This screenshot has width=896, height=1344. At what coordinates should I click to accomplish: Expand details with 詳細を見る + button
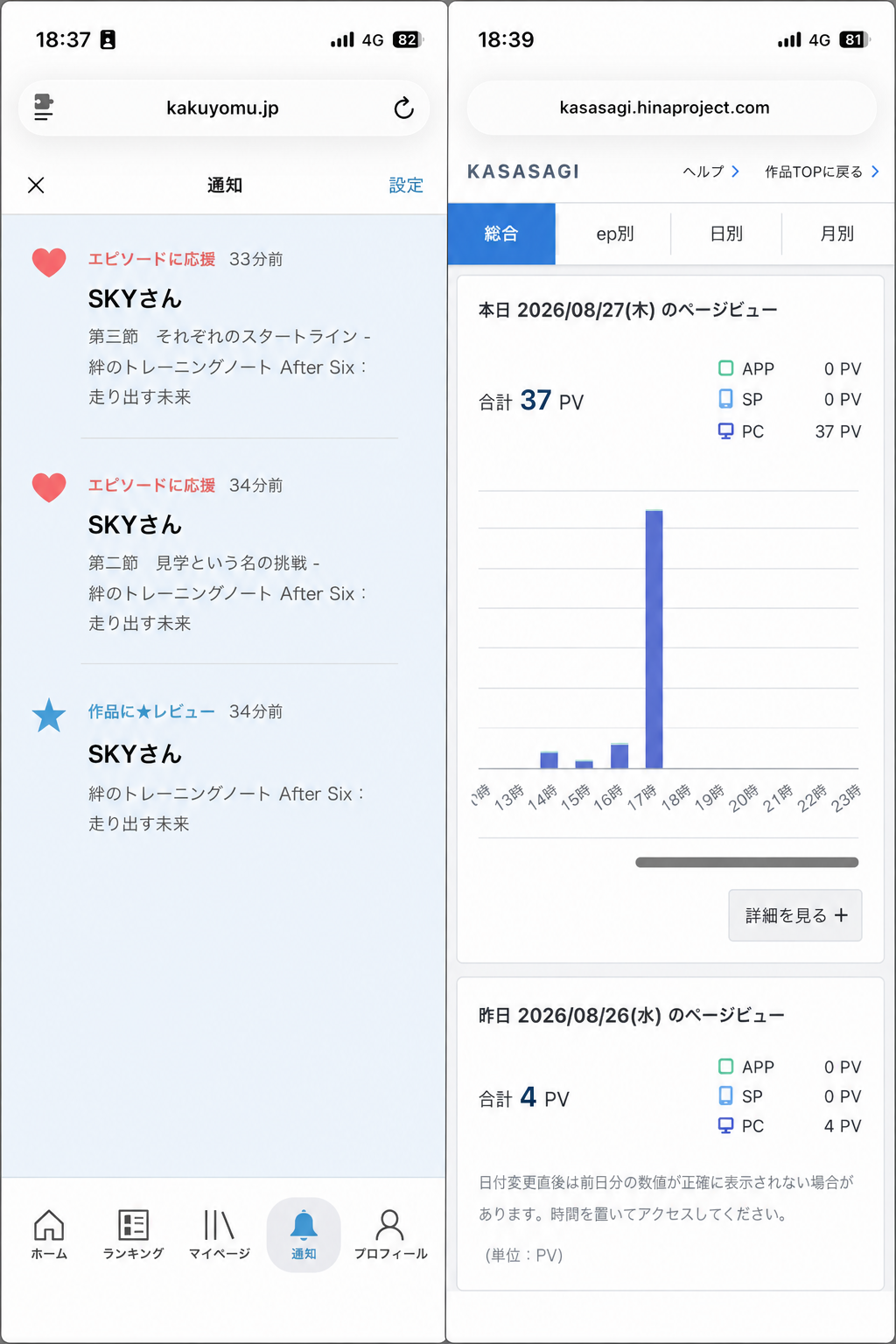(x=795, y=915)
